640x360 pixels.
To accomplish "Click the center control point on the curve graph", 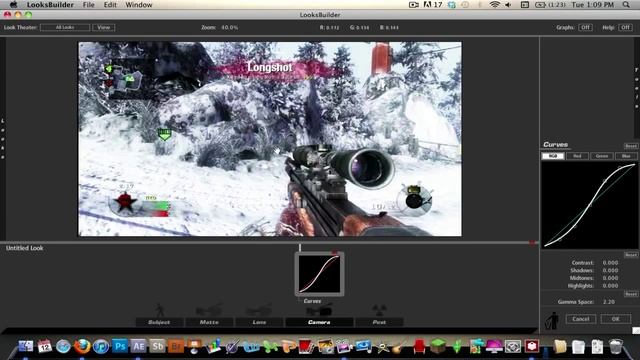I will coord(590,205).
